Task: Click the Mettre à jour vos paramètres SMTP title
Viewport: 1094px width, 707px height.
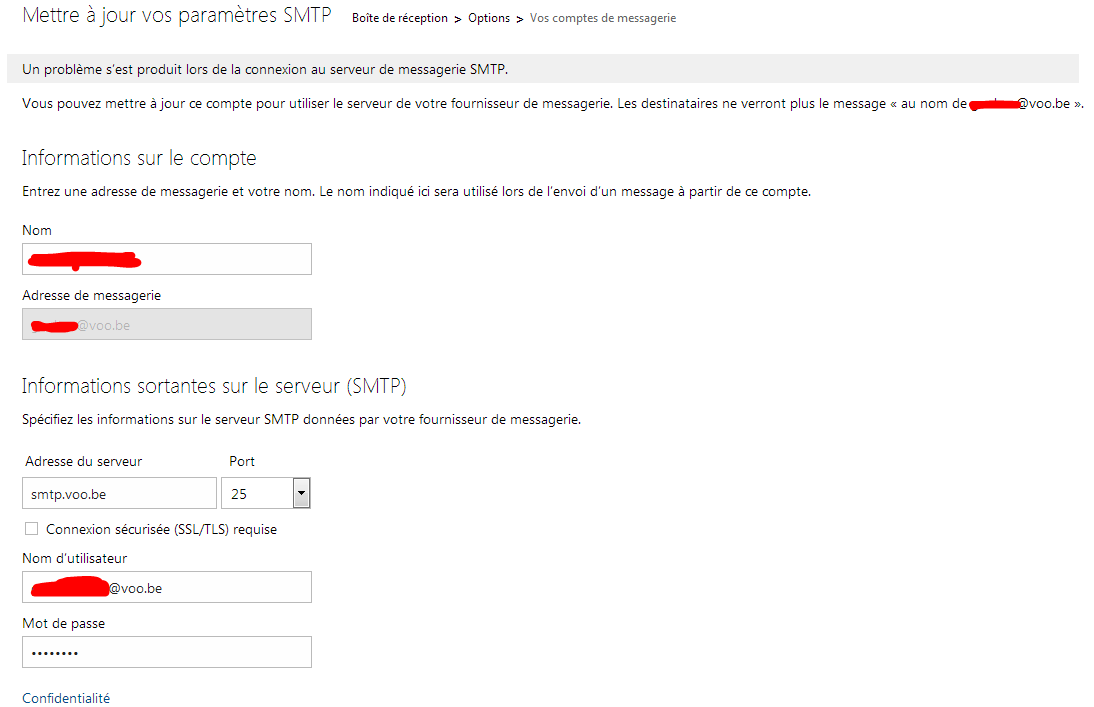Action: point(176,16)
